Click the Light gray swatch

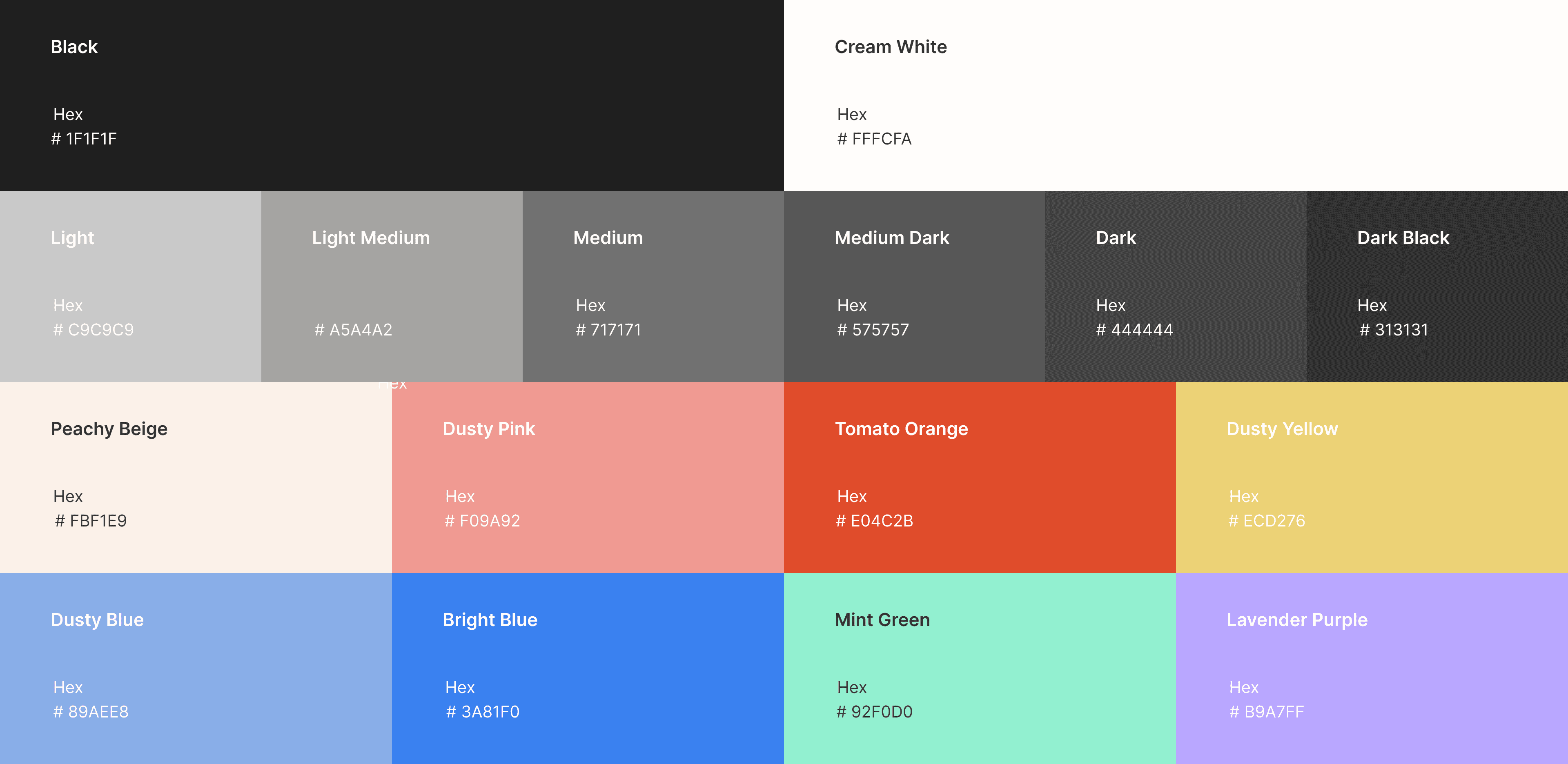coord(130,286)
